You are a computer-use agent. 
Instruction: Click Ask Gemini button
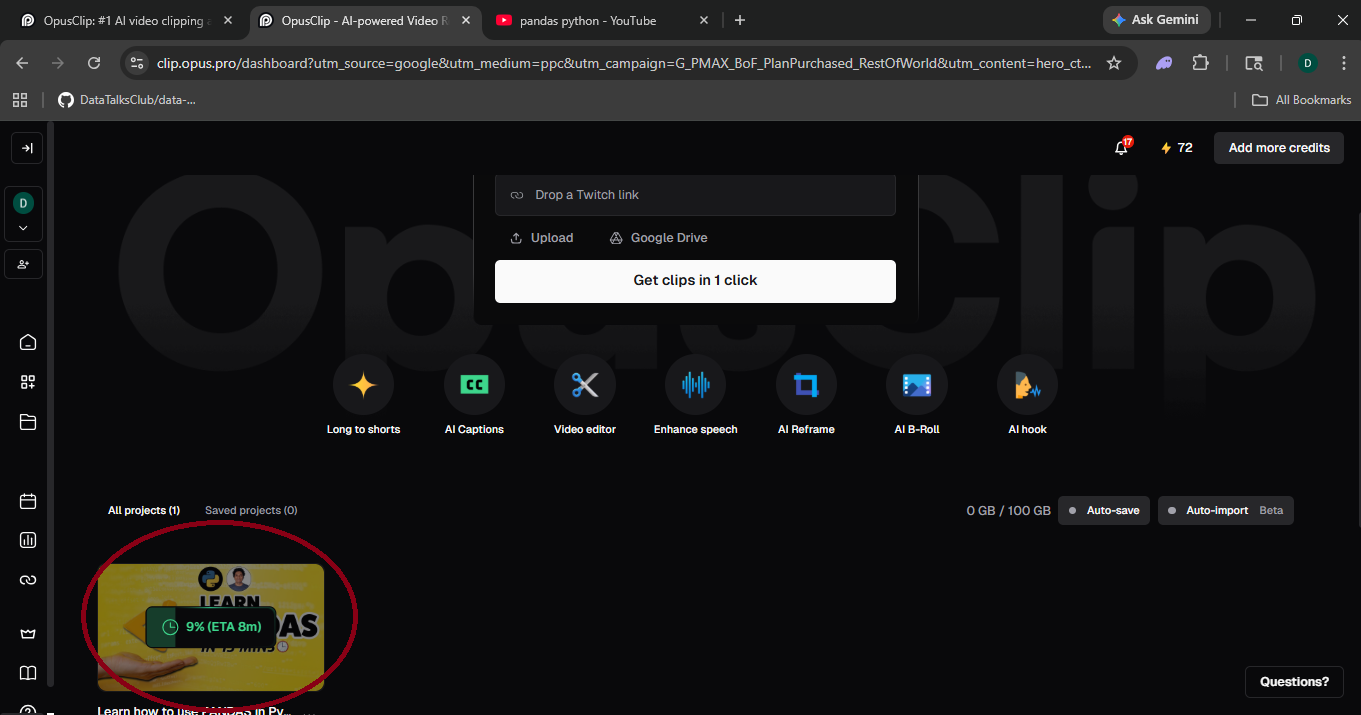(1157, 20)
